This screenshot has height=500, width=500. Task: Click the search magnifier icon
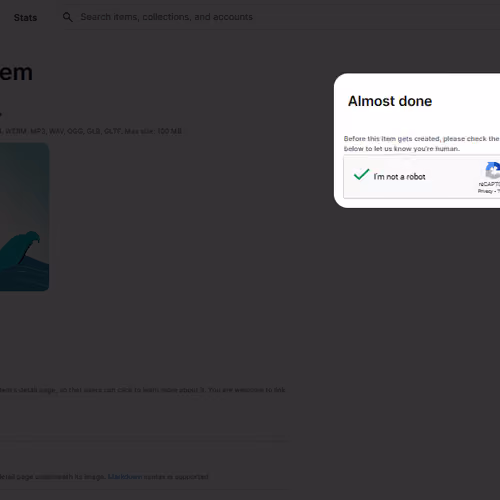68,17
